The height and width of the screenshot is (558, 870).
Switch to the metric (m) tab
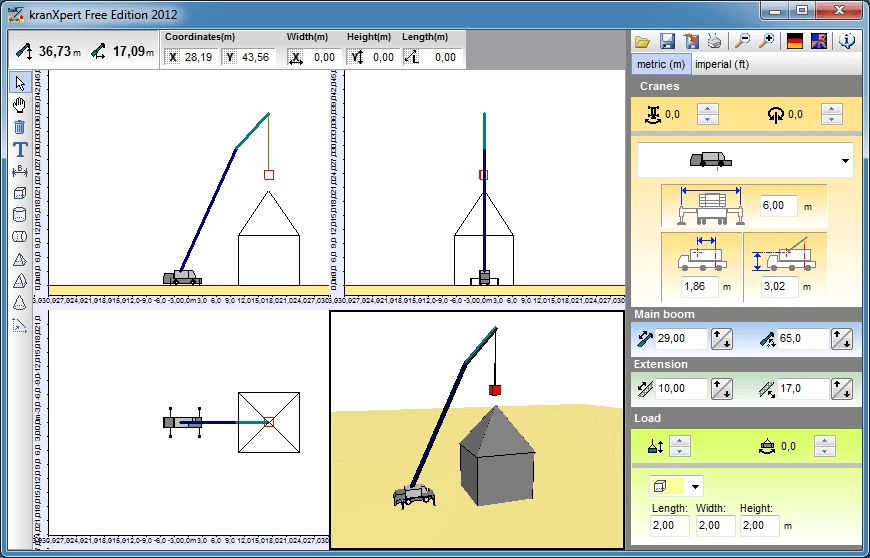(x=661, y=64)
